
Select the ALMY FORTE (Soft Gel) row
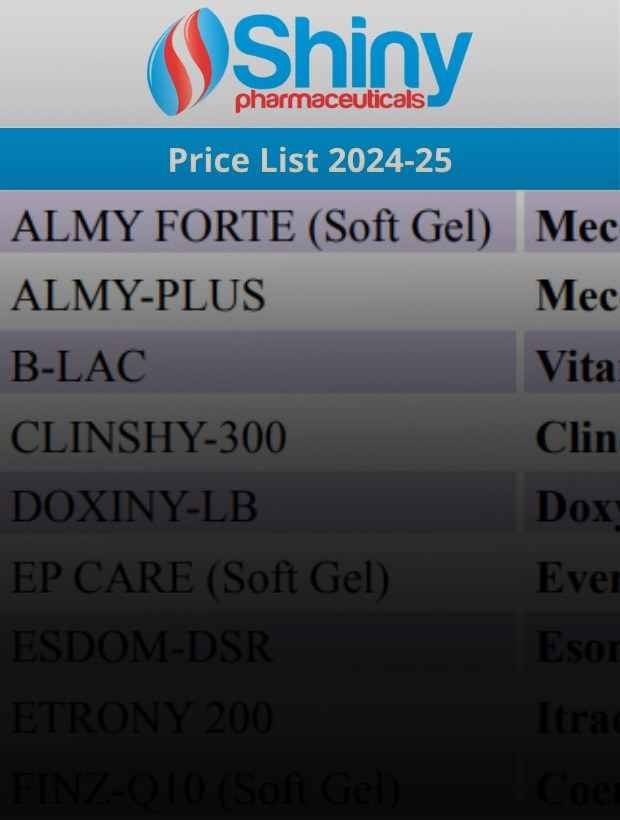pyautogui.click(x=258, y=226)
